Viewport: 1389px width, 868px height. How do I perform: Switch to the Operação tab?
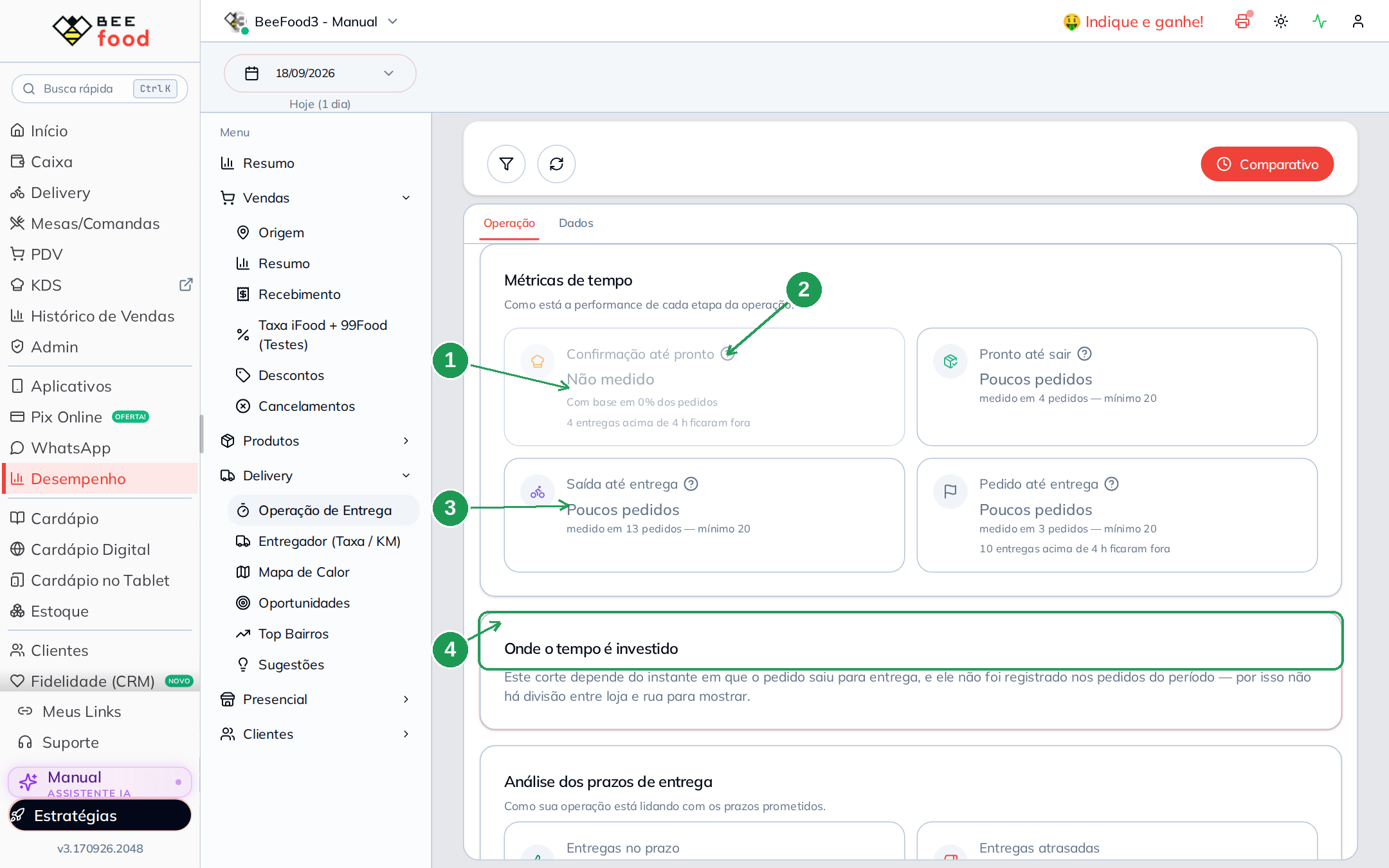click(x=509, y=223)
